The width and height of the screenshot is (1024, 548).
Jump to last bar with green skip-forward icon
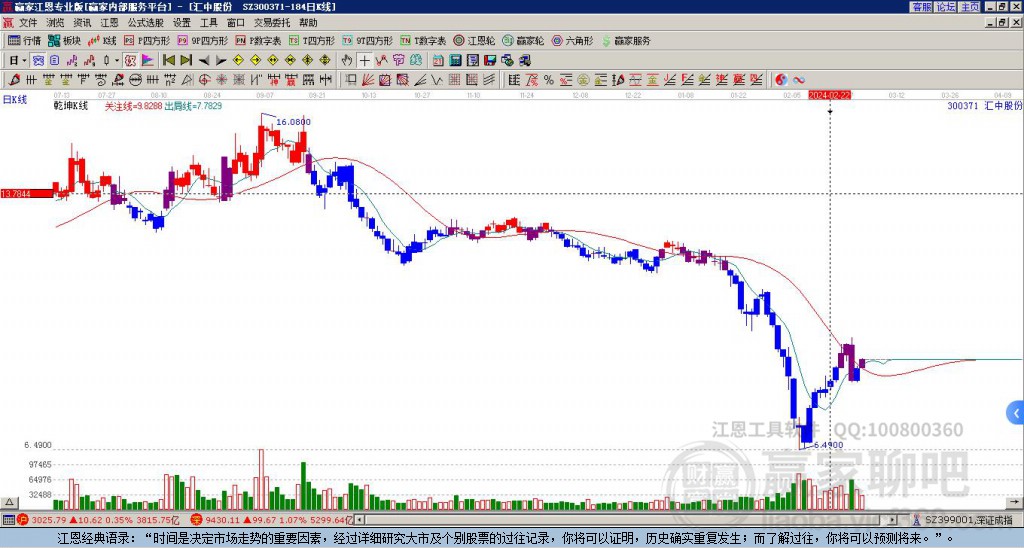point(186,61)
